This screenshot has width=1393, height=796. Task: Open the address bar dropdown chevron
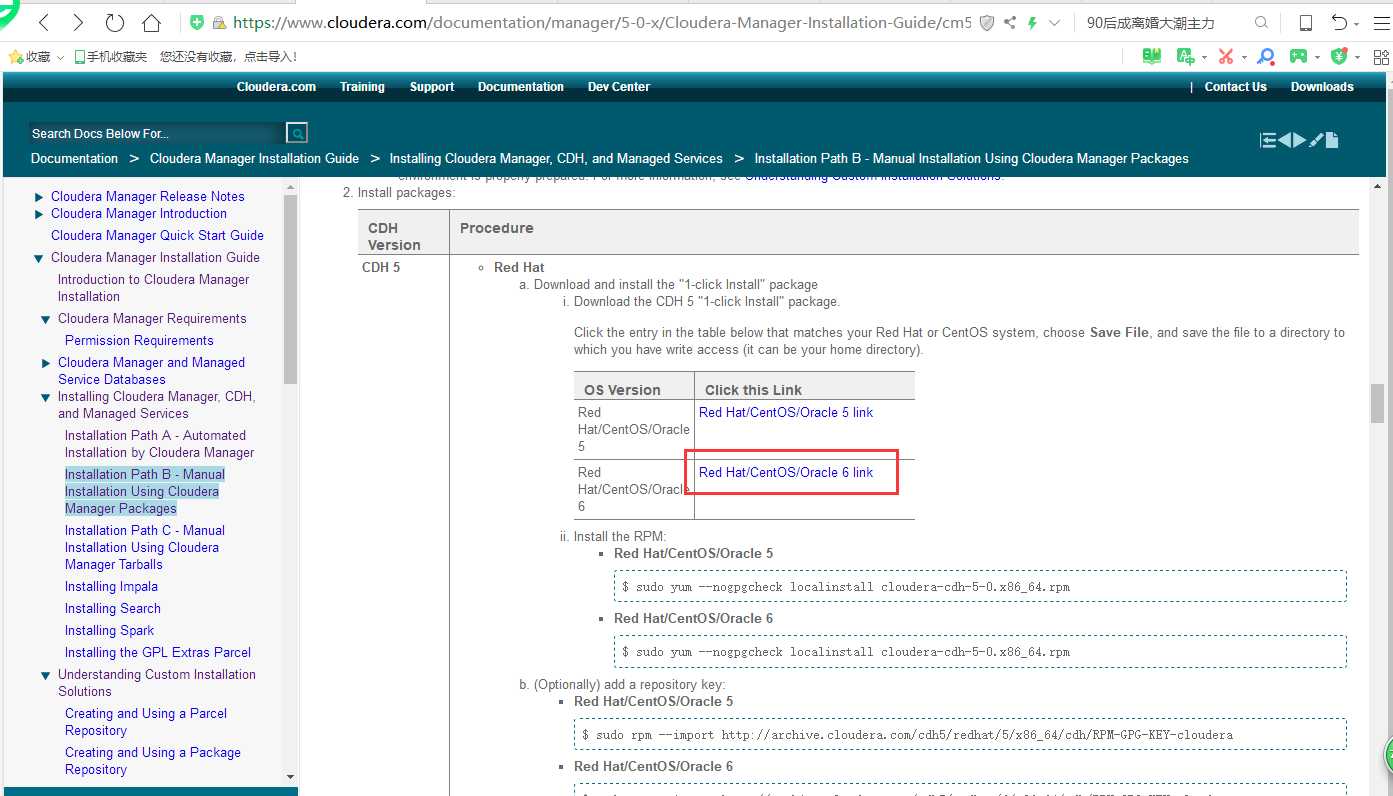pyautogui.click(x=1054, y=22)
